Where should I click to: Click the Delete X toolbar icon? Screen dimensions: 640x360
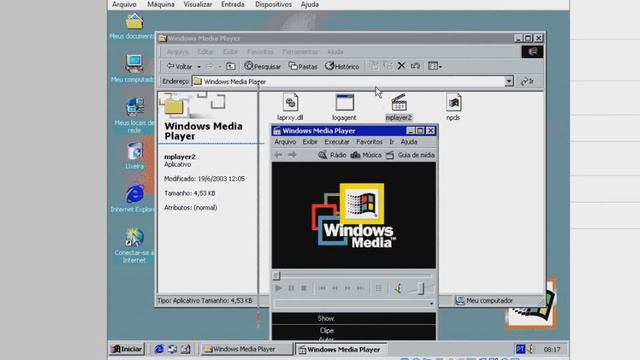click(401, 66)
